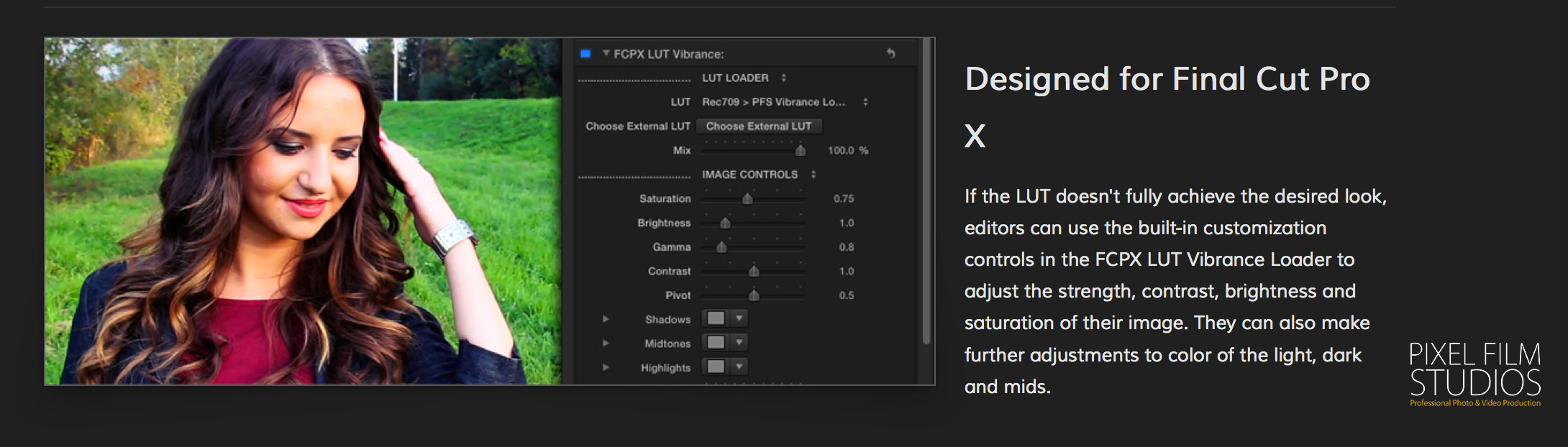This screenshot has width=1568, height=447.
Task: Click the Pixel Film Studios logo
Action: (x=1474, y=374)
